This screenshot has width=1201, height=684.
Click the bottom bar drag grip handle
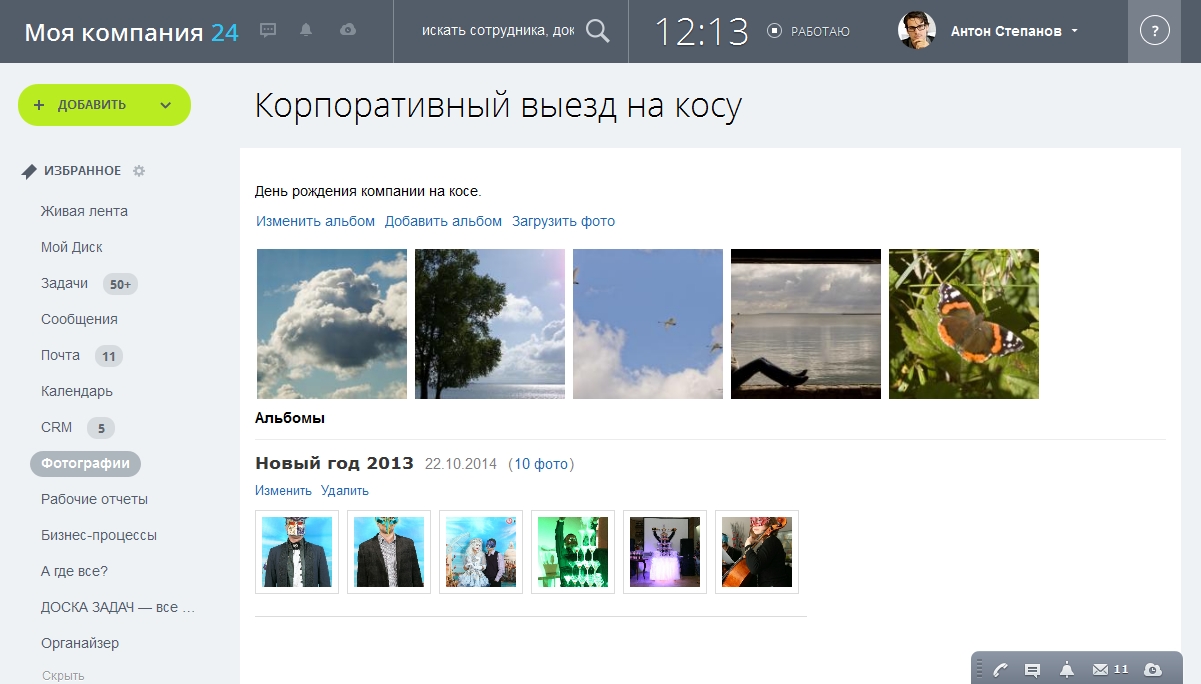tap(977, 669)
